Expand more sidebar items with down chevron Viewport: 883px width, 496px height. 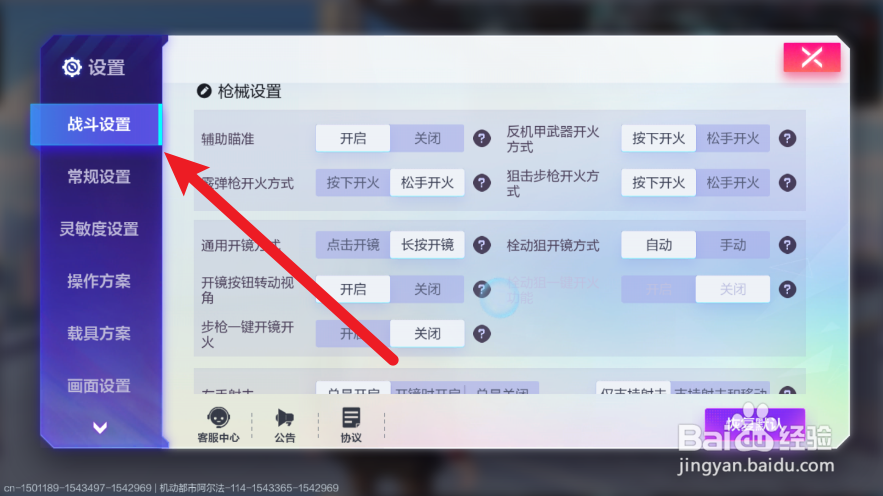(x=100, y=428)
